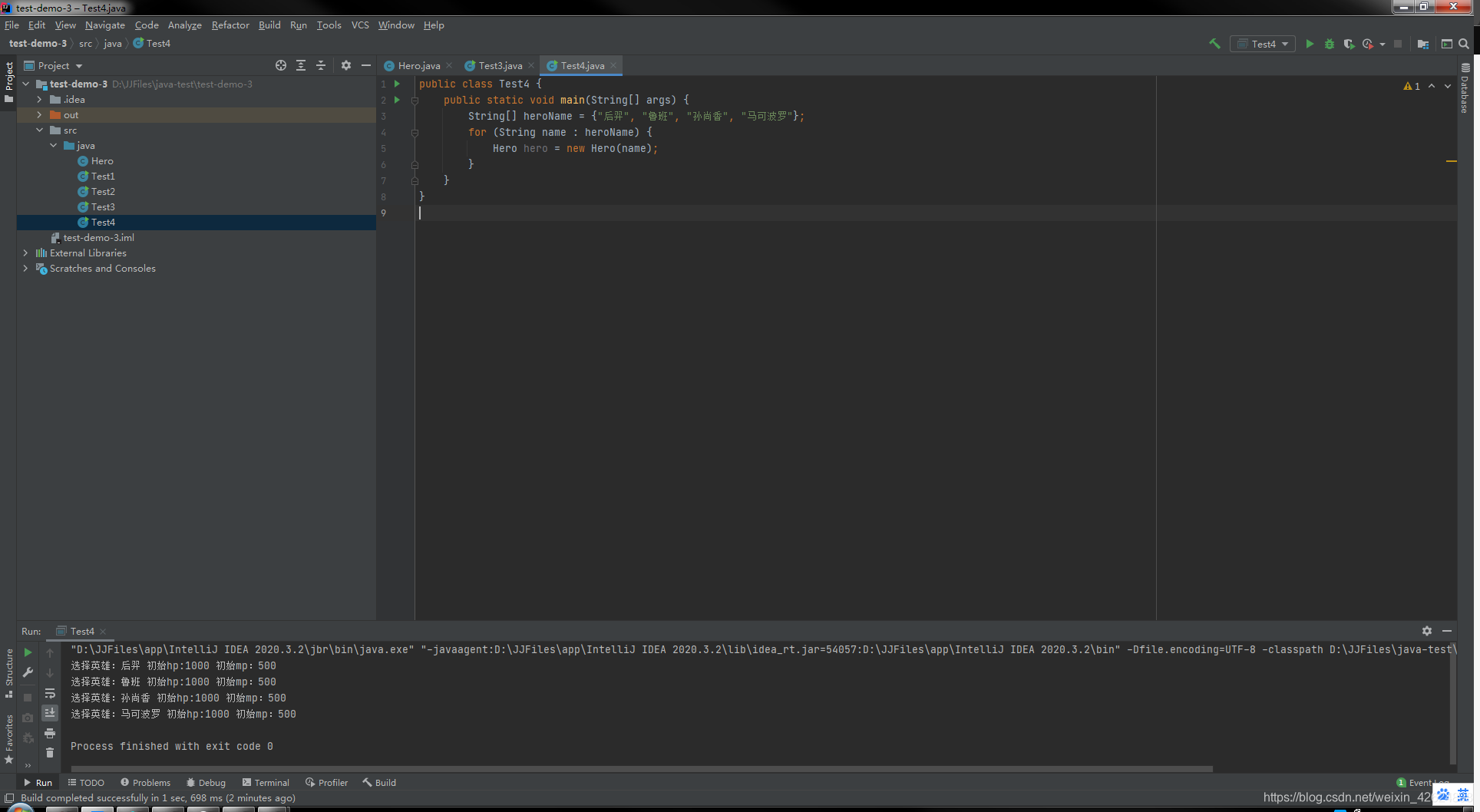Click the warning indicator in editor
This screenshot has height=812, width=1480.
tap(1412, 86)
